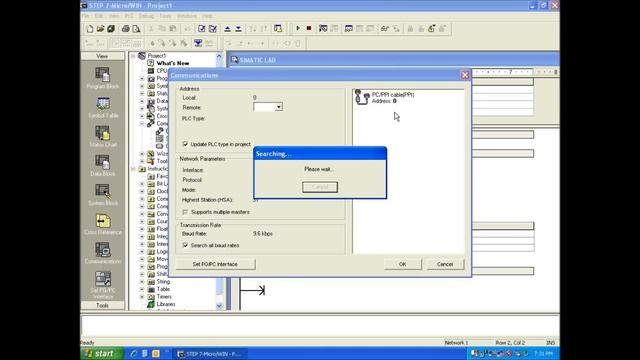Open Cross Reference from the View bar
640x360 pixels.
coord(103,224)
